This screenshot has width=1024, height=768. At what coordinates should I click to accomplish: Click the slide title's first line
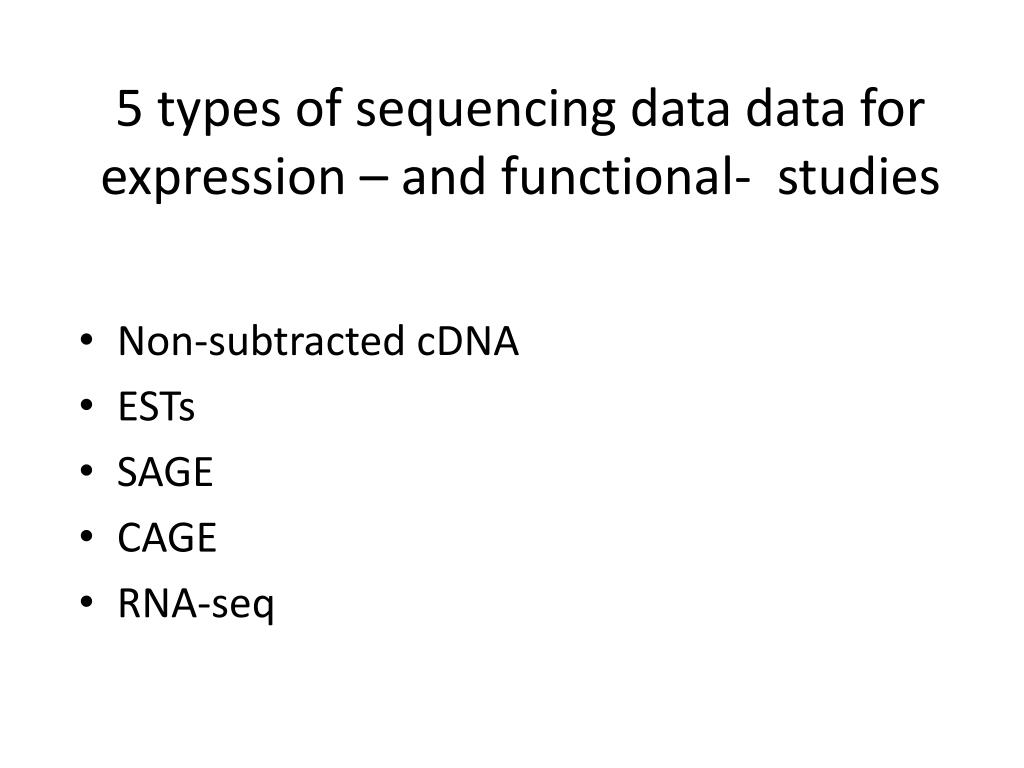pos(520,109)
